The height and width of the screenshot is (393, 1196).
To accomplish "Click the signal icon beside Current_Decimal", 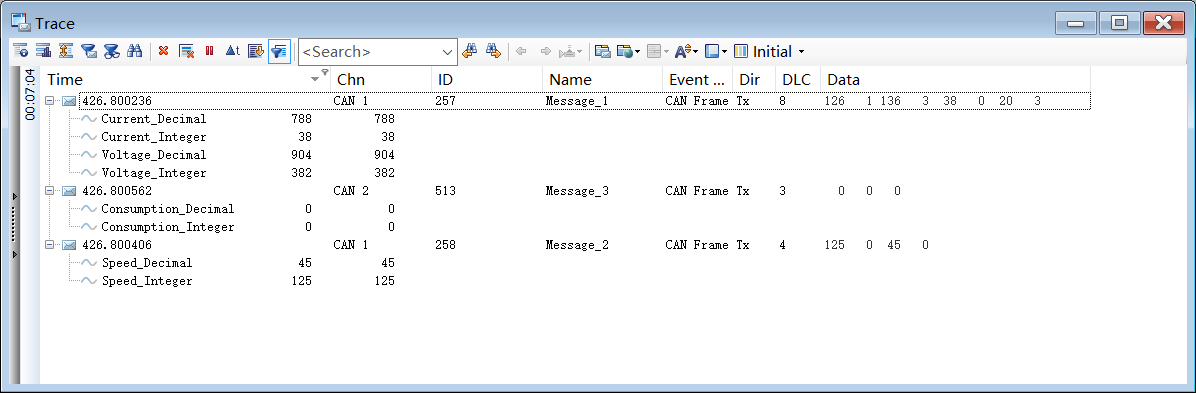I will pyautogui.click(x=89, y=118).
